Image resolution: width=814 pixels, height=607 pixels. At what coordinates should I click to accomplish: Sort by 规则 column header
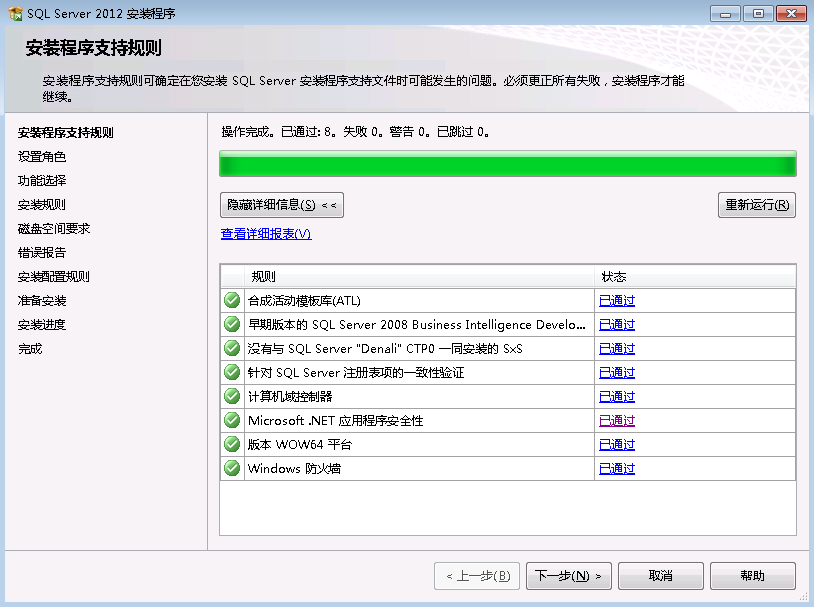pos(419,276)
